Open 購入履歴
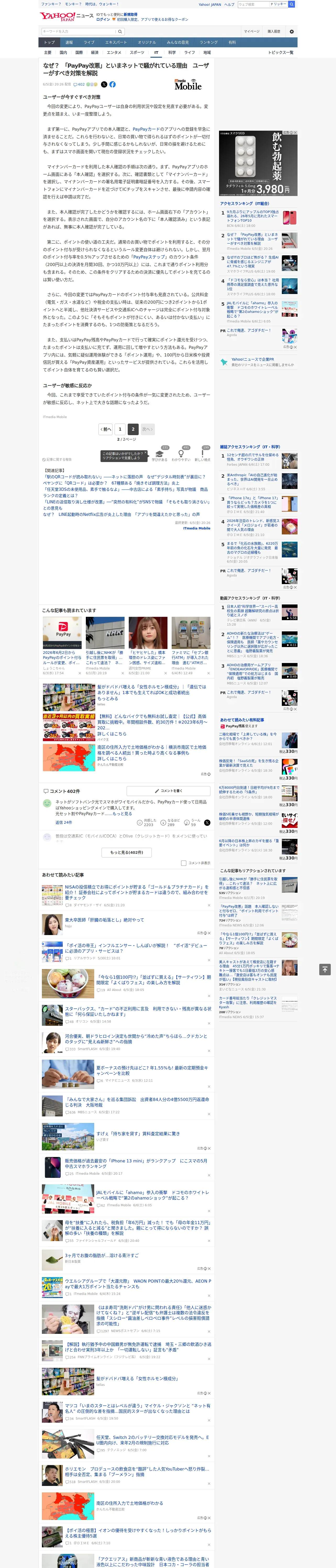The height and width of the screenshot is (1568, 336). click(x=274, y=32)
